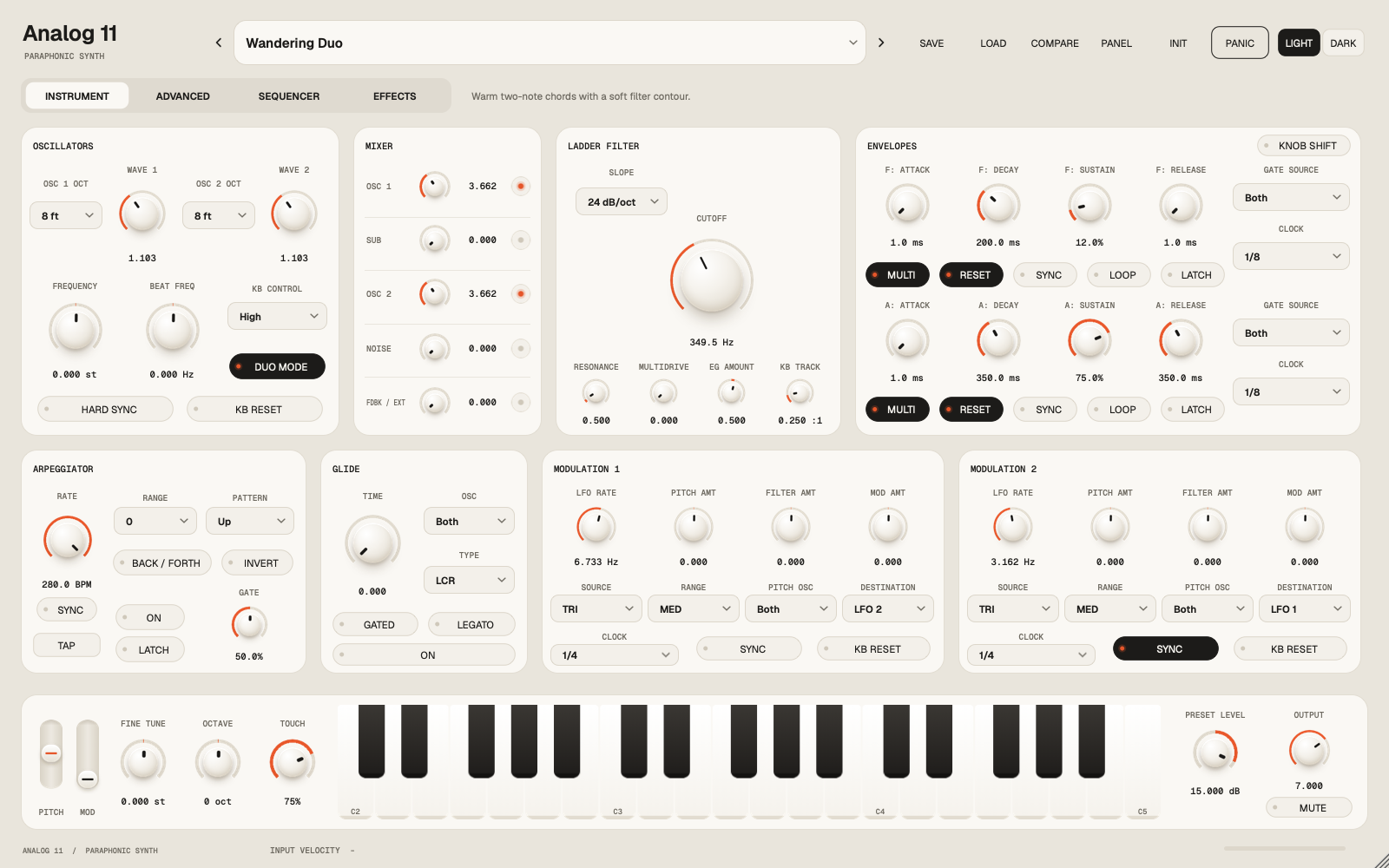Click the filter Cutoff knob
Viewport: 1389px width, 868px height.
click(712, 279)
